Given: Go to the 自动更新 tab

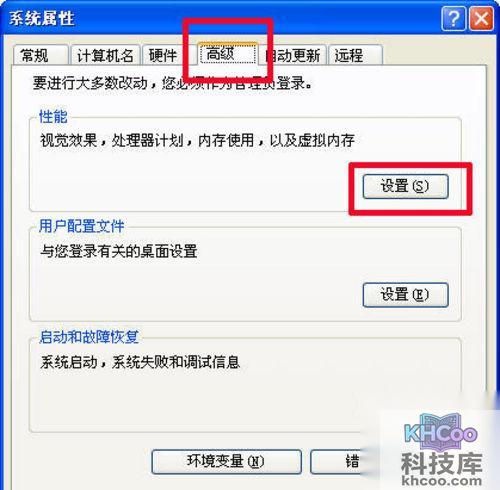Looking at the screenshot, I should [293, 55].
